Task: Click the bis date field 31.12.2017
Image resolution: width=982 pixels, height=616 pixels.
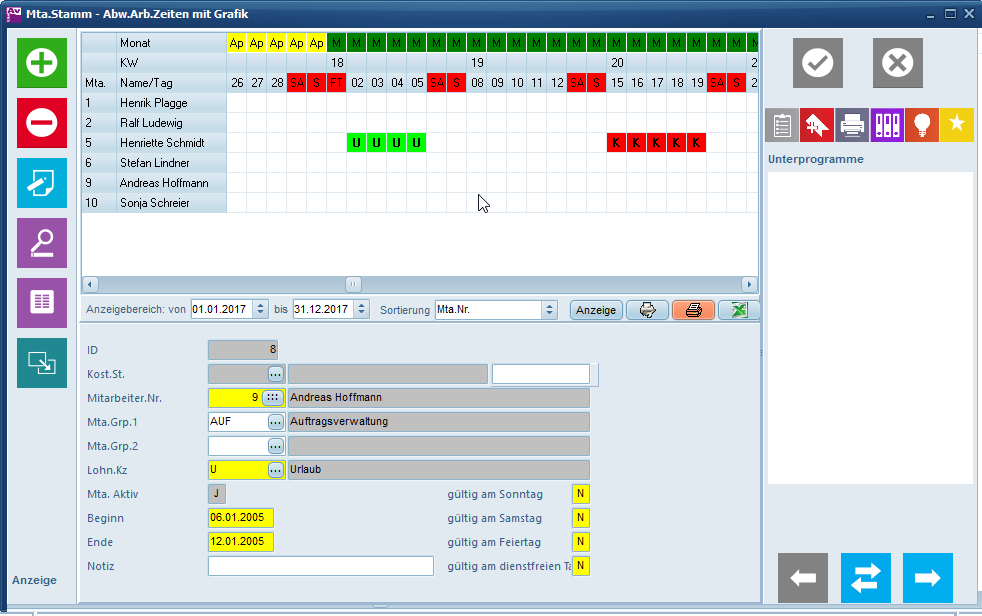Action: tap(323, 310)
